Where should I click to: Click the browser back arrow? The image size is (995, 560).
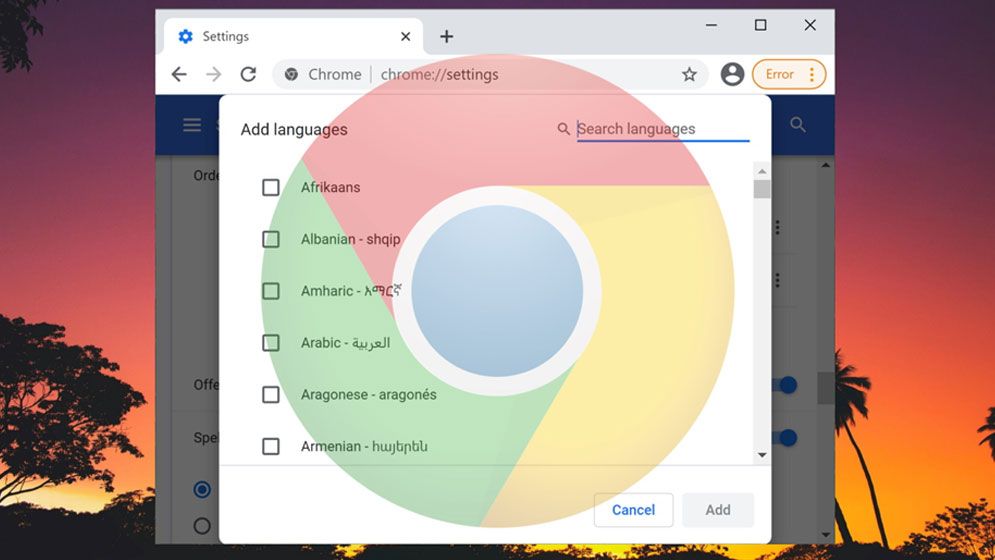[179, 74]
